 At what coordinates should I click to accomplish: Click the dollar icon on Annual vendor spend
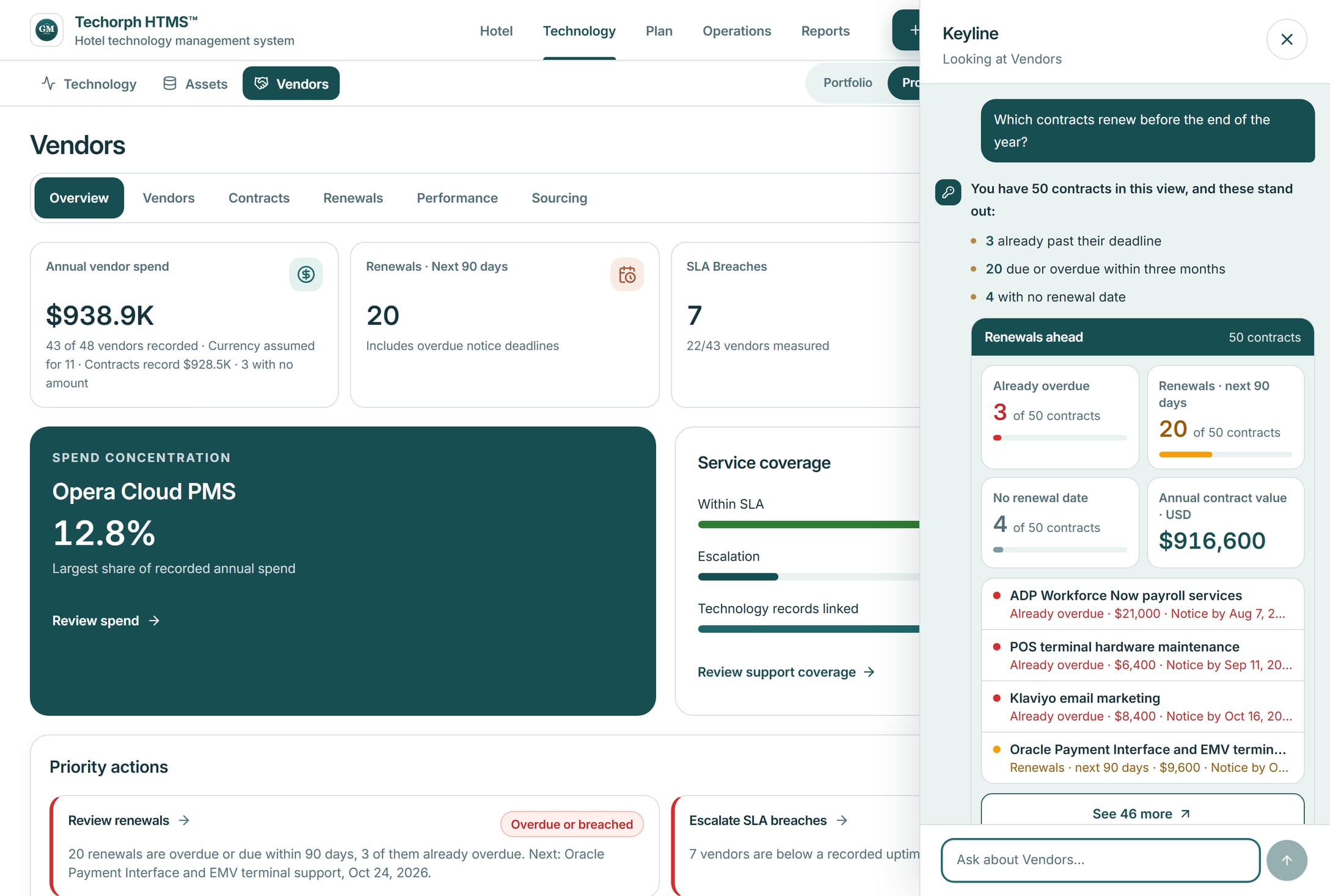pyautogui.click(x=306, y=274)
